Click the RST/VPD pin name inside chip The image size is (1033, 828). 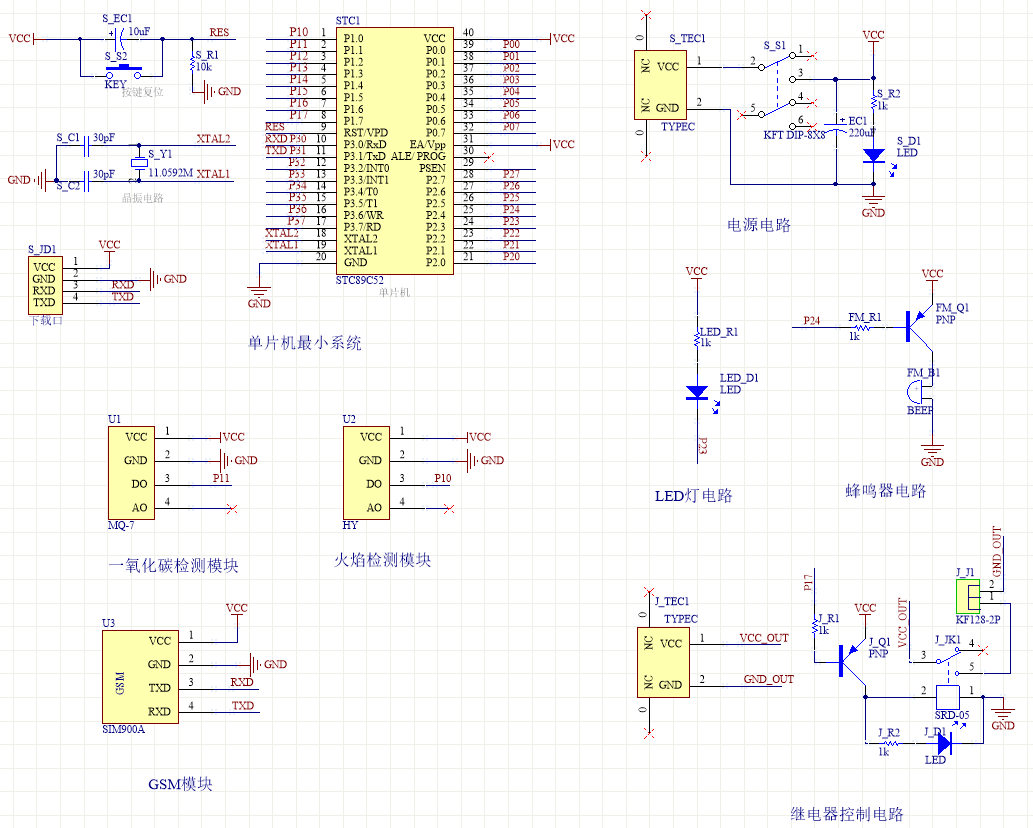[x=366, y=132]
